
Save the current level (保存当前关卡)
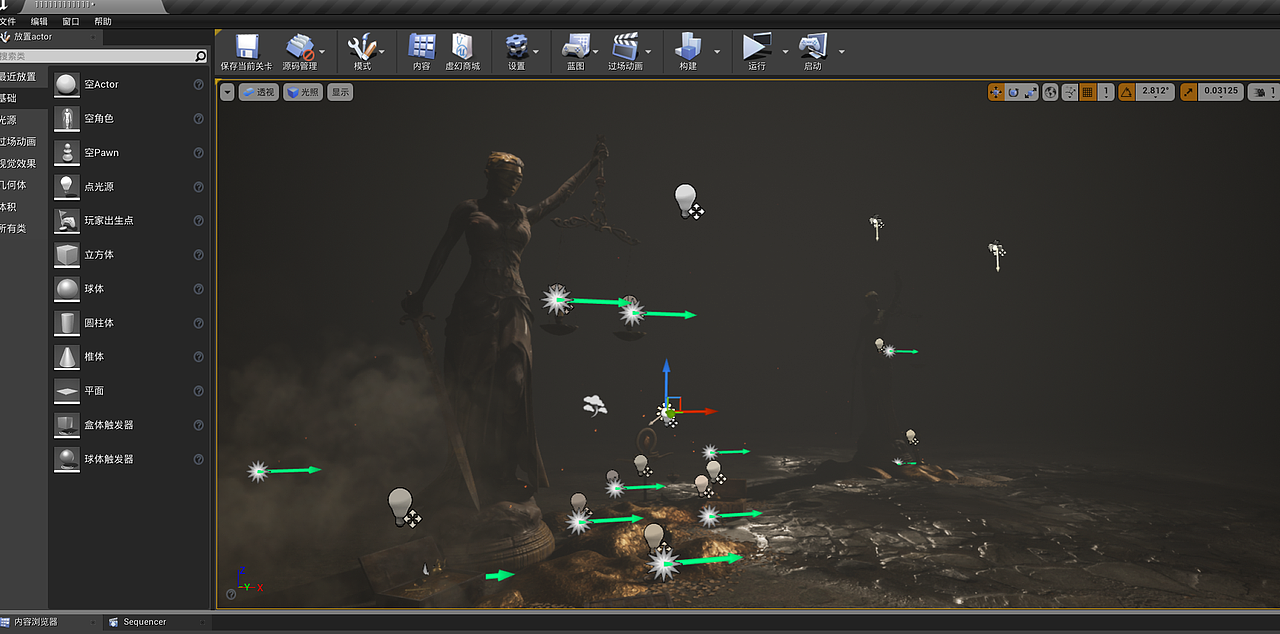(246, 50)
